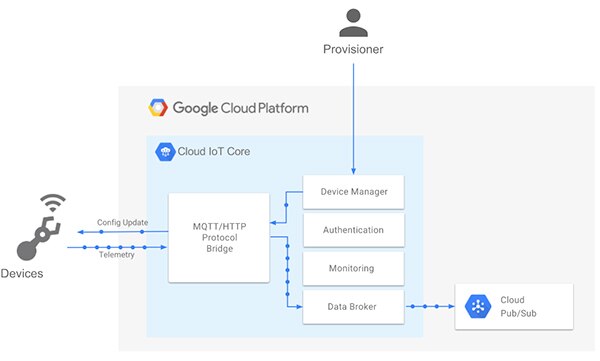The width and height of the screenshot is (600, 361).
Task: Select the Data Broker box
Action: pos(353,307)
